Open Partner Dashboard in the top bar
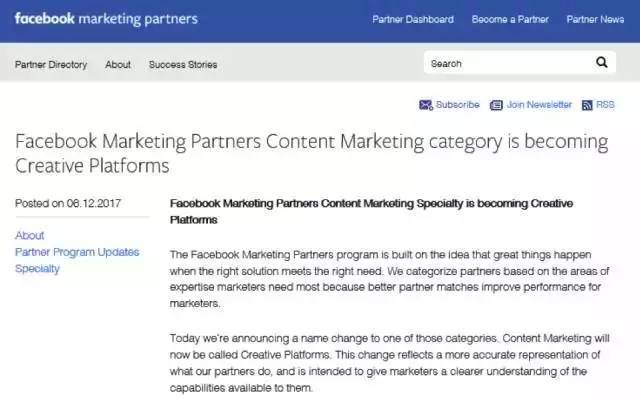The image size is (640, 400). [x=413, y=19]
